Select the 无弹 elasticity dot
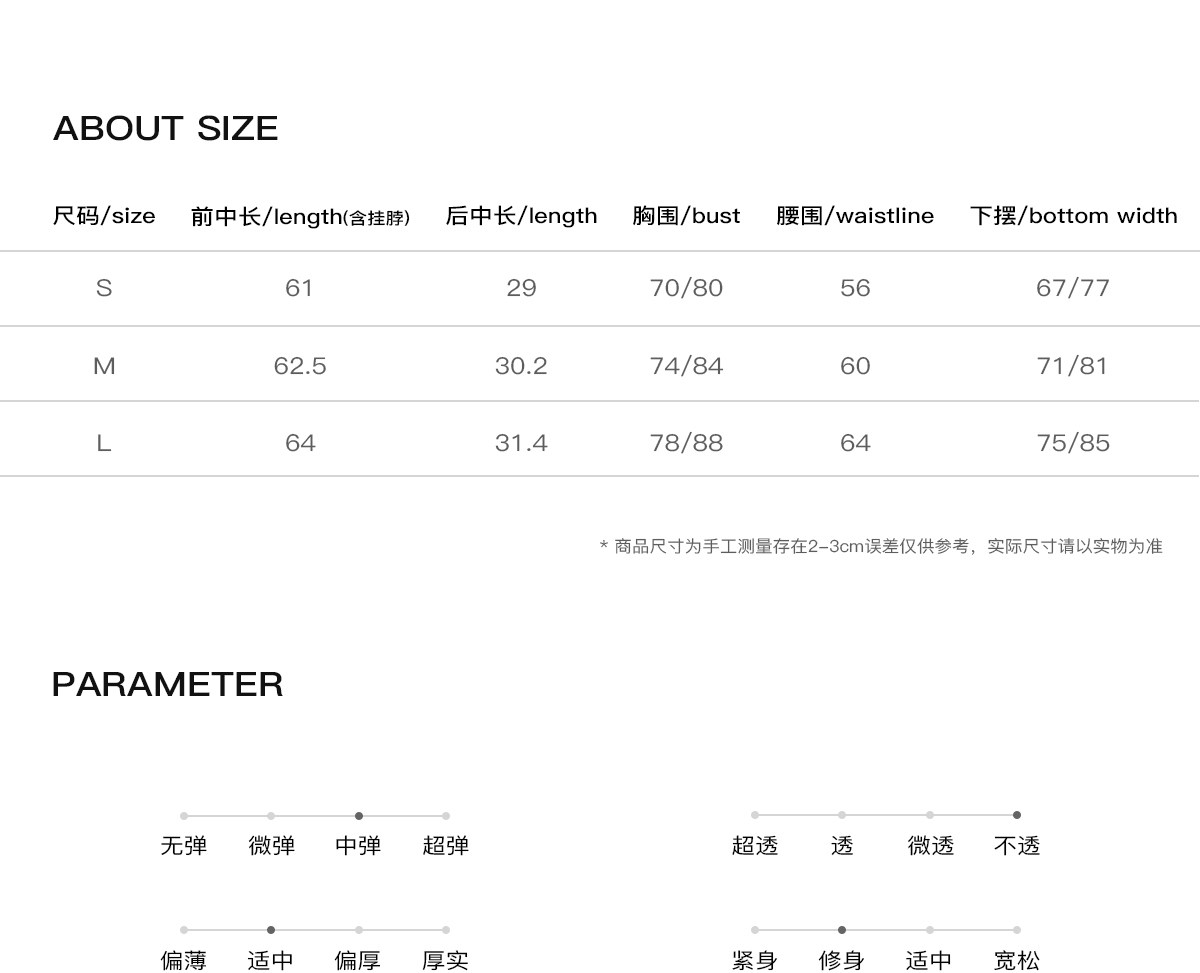Image resolution: width=1200 pixels, height=973 pixels. [x=184, y=816]
